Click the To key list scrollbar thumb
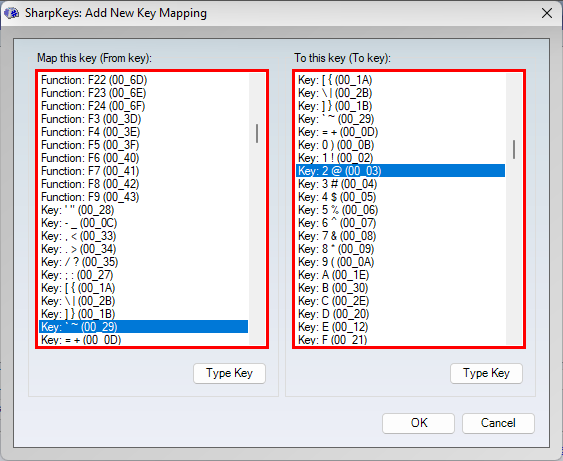The image size is (563, 461). (x=514, y=149)
